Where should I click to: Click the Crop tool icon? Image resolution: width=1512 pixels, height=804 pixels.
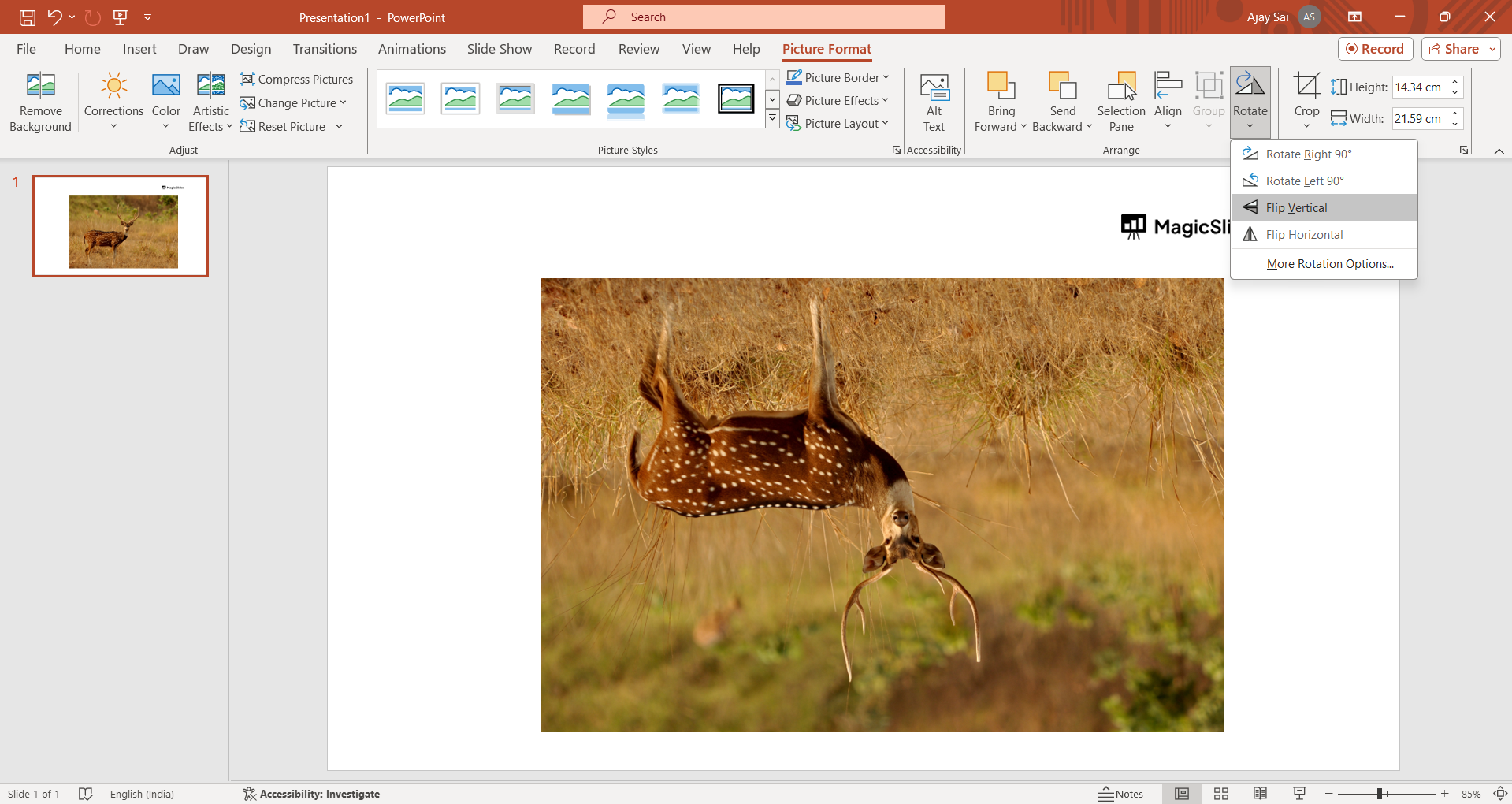coord(1306,86)
